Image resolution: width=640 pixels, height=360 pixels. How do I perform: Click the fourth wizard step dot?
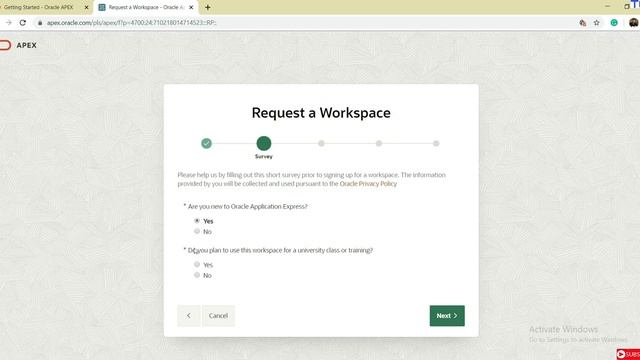pyautogui.click(x=379, y=143)
